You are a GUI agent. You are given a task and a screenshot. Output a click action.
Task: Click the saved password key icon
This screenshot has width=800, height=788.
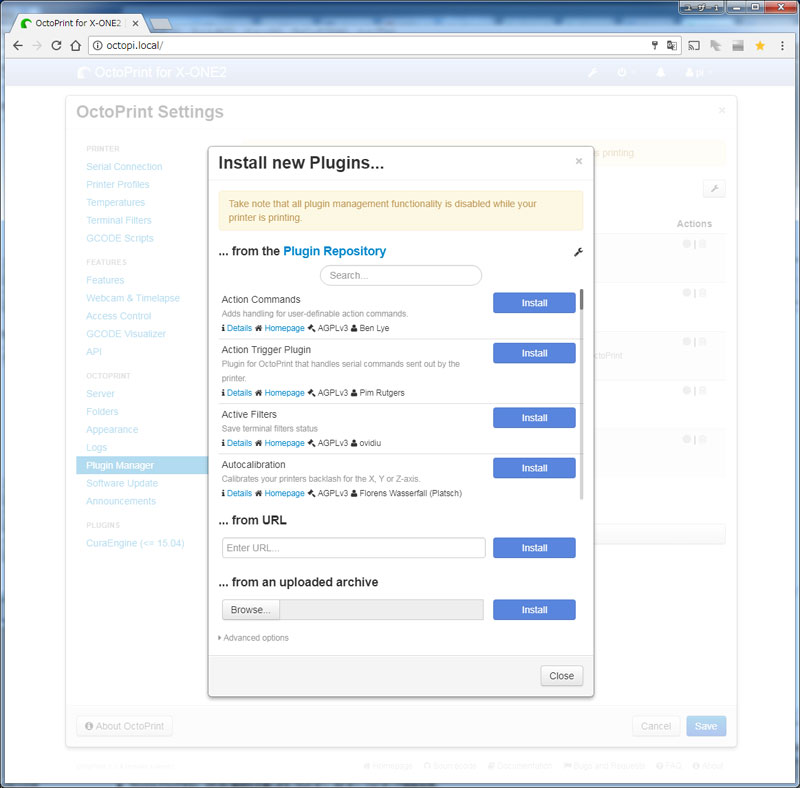[655, 45]
